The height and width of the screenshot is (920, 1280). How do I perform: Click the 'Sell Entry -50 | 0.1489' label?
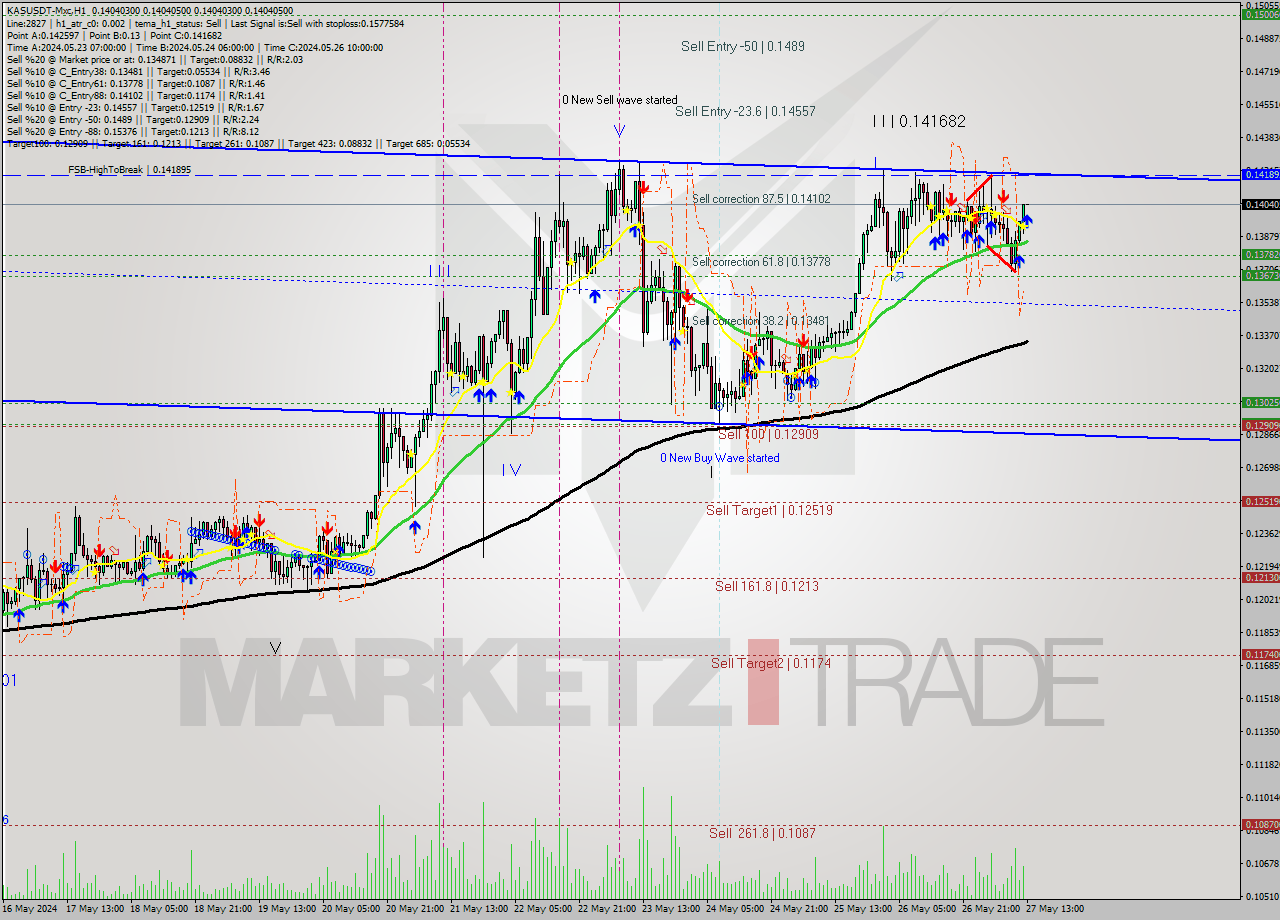742,46
